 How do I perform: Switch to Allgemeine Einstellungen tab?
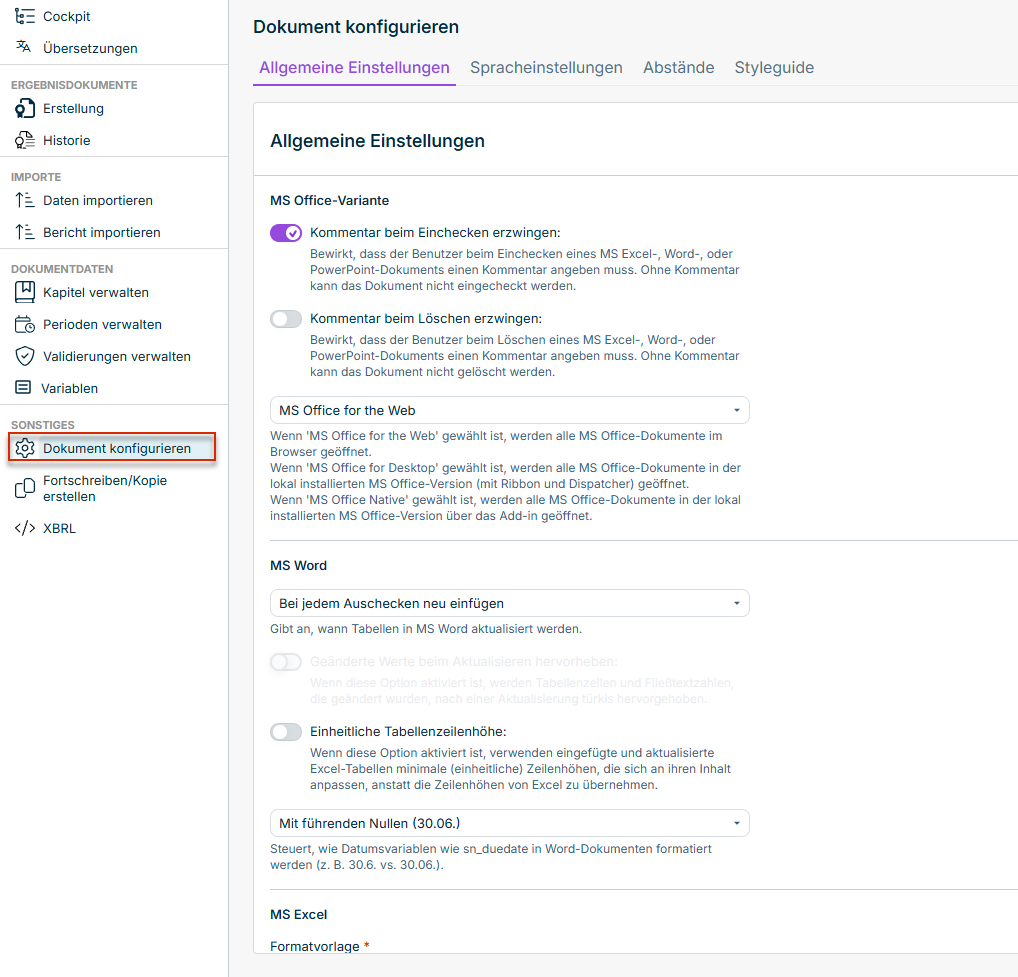click(354, 68)
